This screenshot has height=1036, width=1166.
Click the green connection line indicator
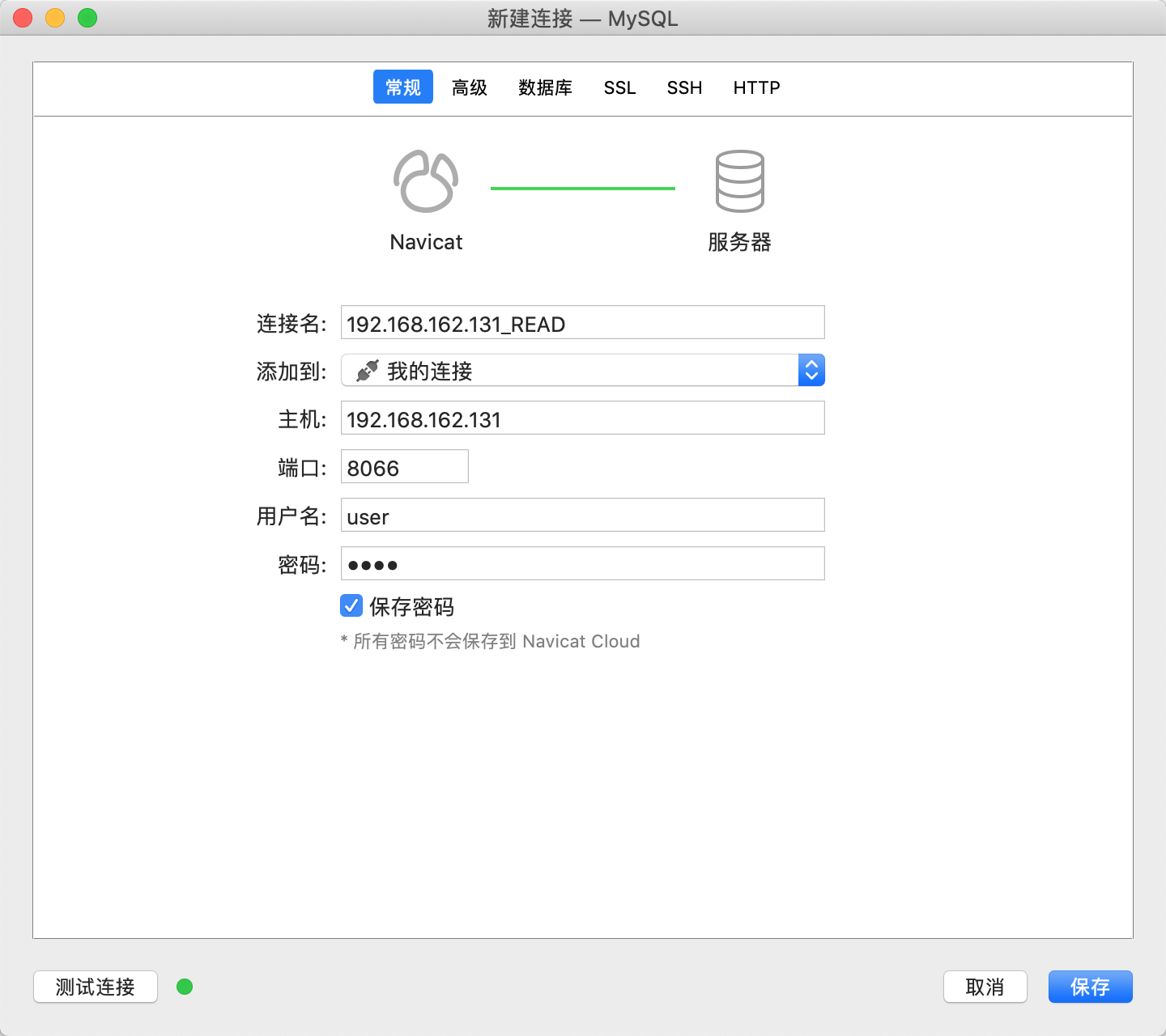pyautogui.click(x=583, y=189)
